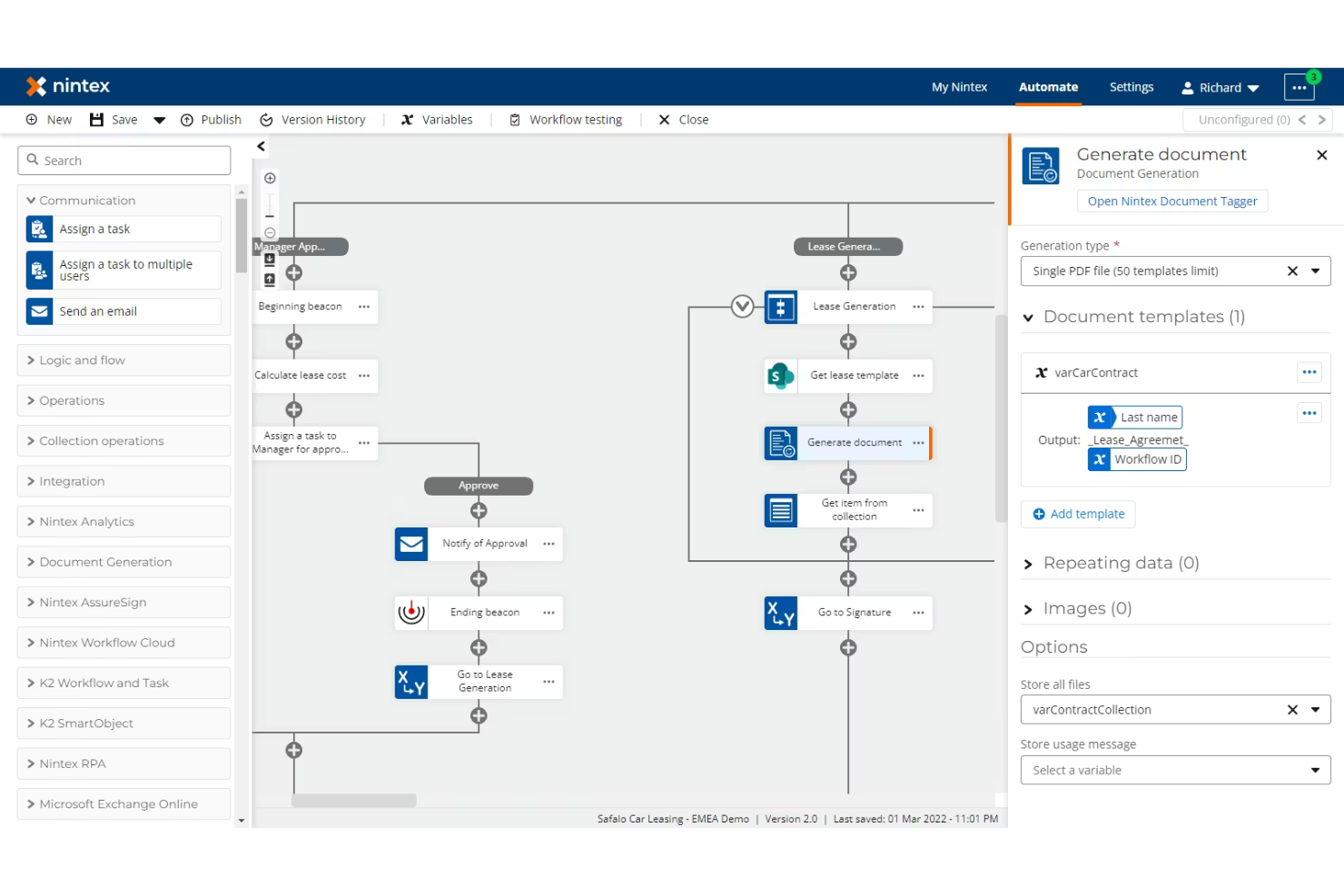The image size is (1344, 896).
Task: Click the Nintex logo
Action: coord(68,86)
